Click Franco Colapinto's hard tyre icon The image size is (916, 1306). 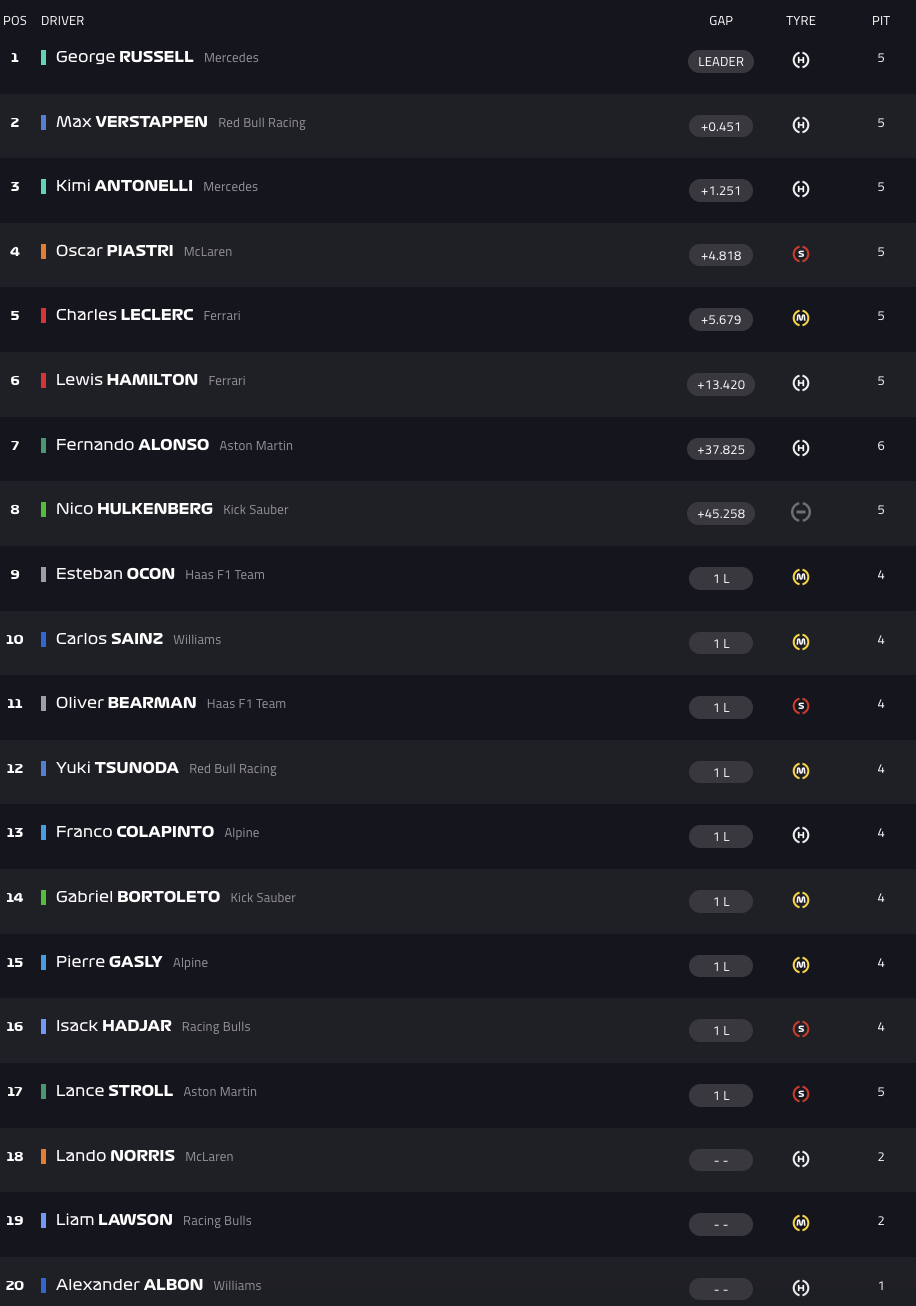click(x=800, y=835)
